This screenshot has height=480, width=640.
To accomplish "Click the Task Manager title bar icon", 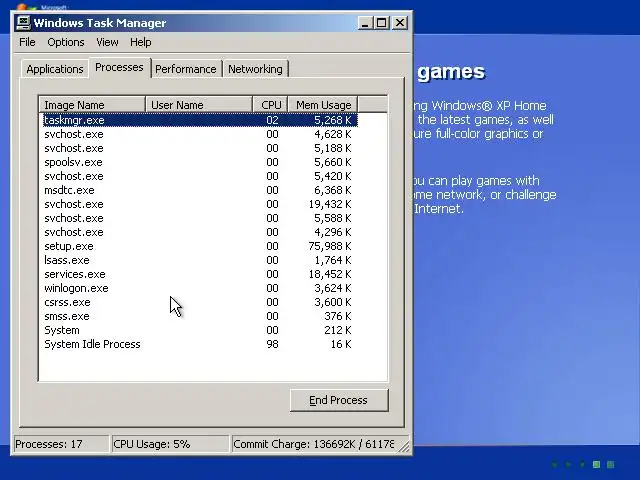I will tap(23, 23).
